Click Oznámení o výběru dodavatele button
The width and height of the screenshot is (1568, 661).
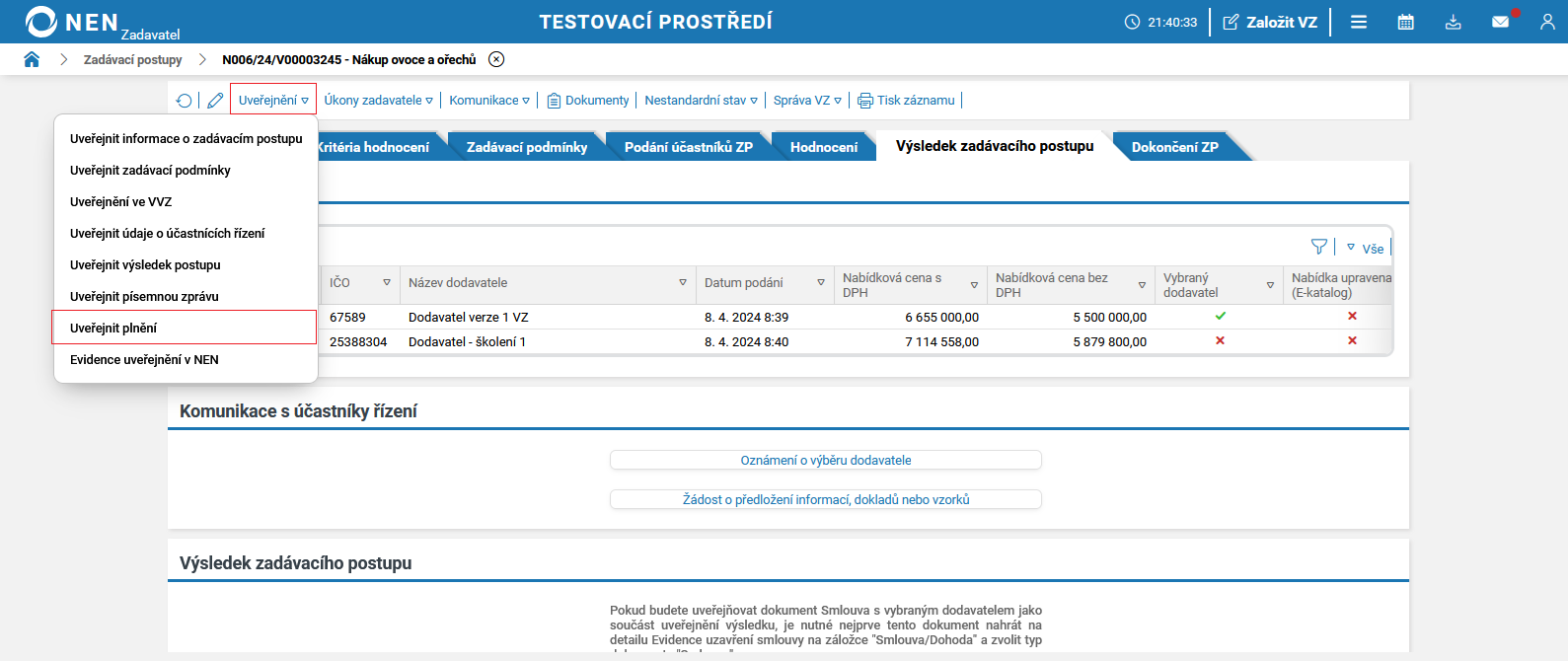pyautogui.click(x=826, y=460)
